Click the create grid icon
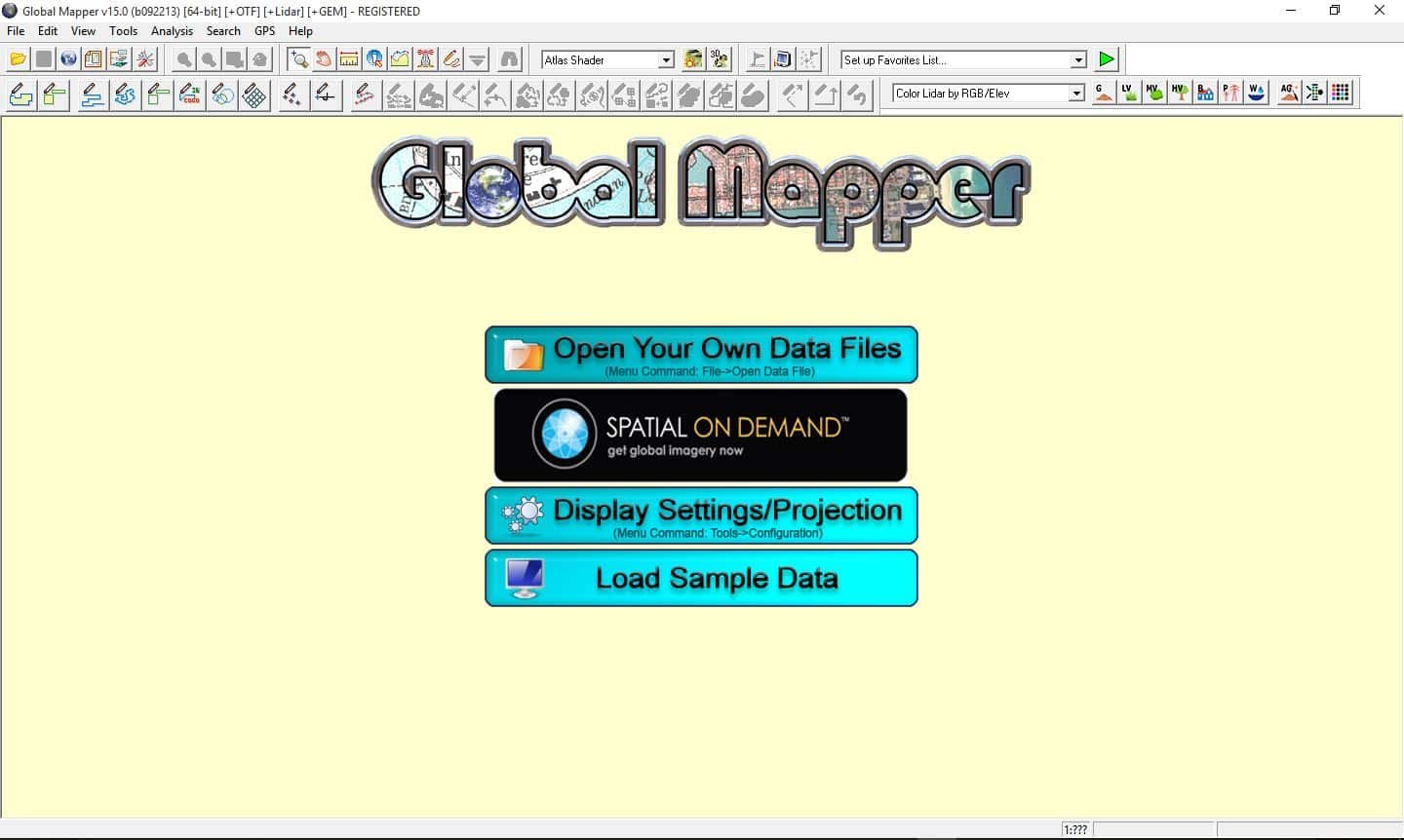 (254, 95)
